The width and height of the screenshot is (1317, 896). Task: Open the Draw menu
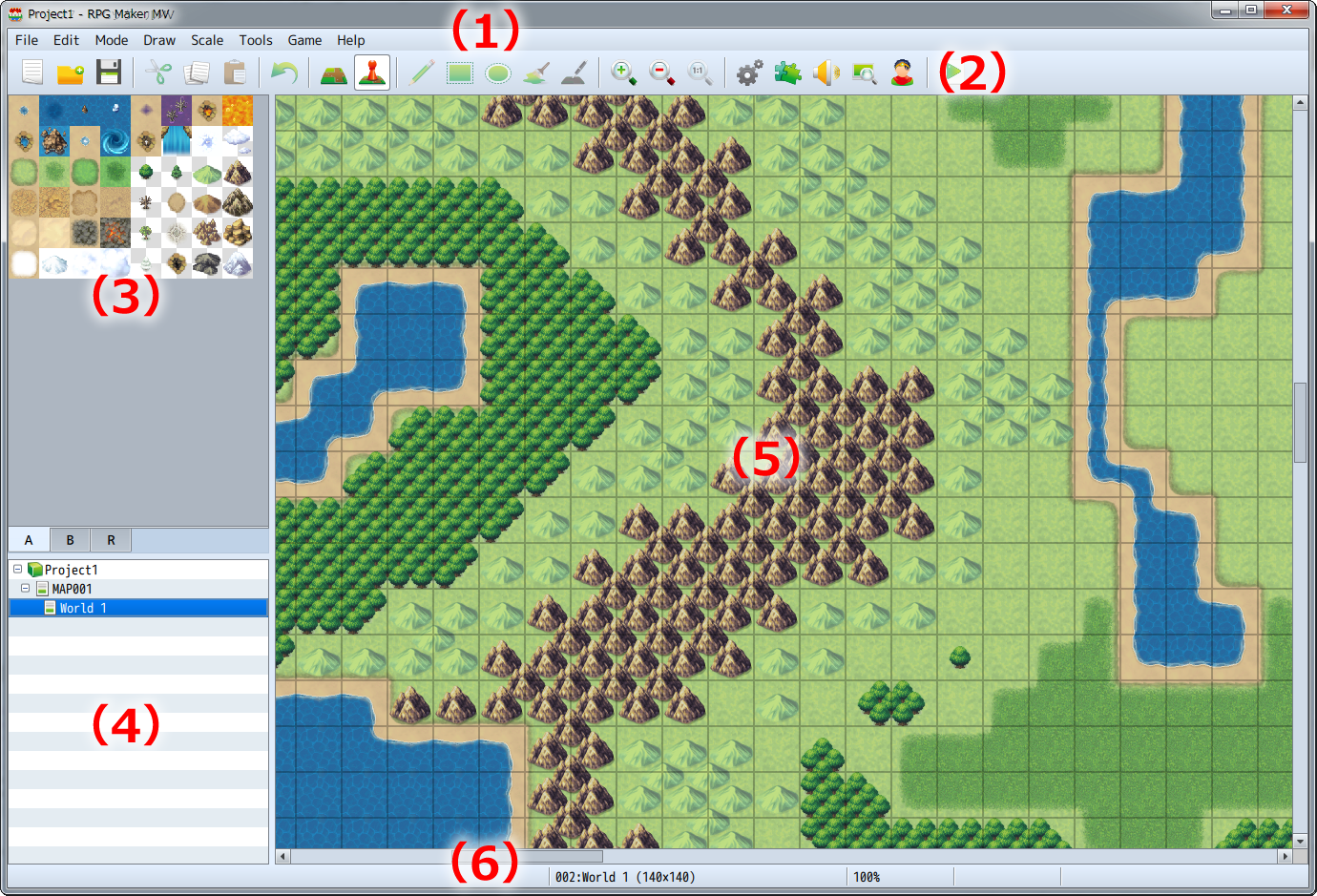tap(158, 40)
